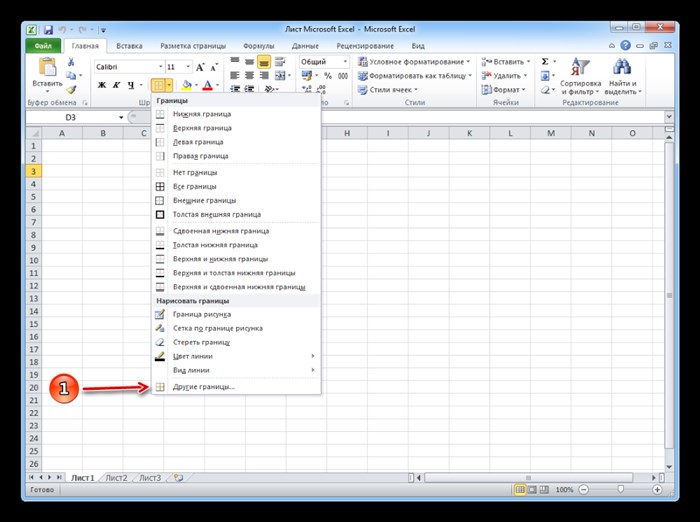Viewport: 700px width, 522px height.
Task: Select Нижняя граница menu item
Action: (x=236, y=114)
